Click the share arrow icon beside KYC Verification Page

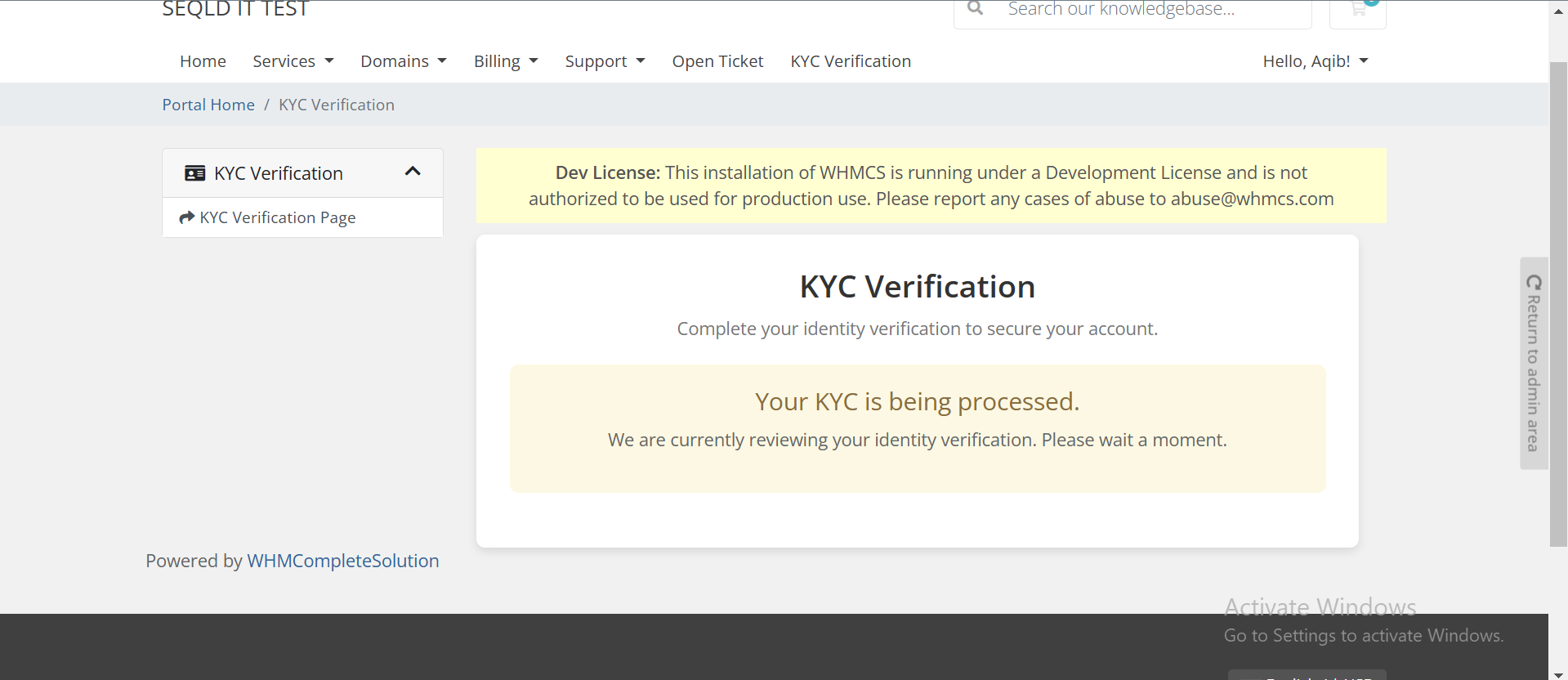(x=187, y=217)
